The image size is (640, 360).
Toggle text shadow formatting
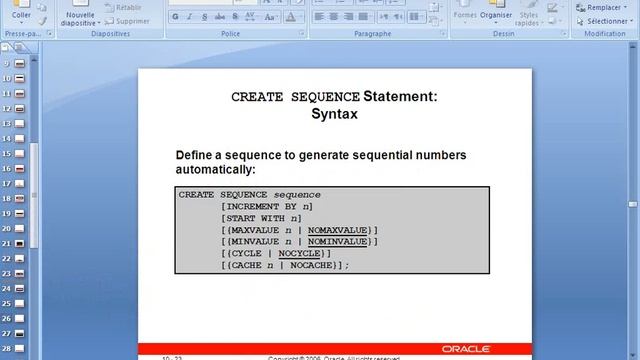(x=235, y=17)
